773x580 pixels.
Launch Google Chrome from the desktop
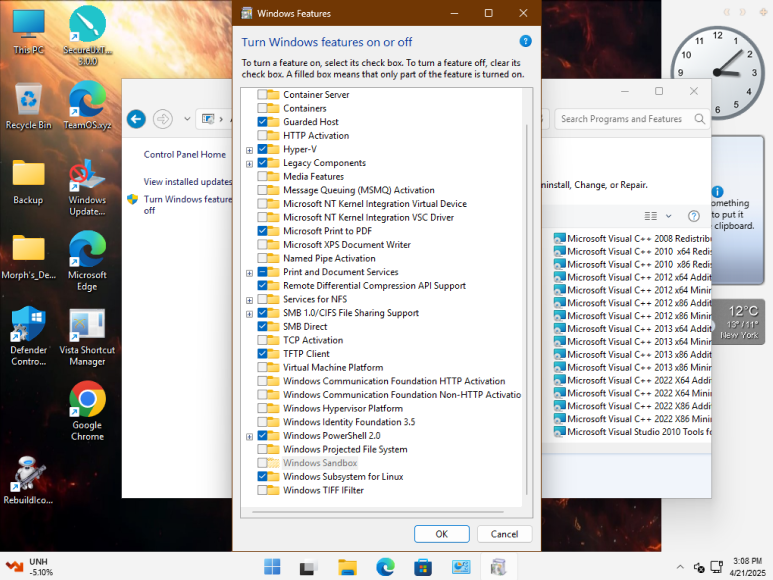(x=87, y=411)
